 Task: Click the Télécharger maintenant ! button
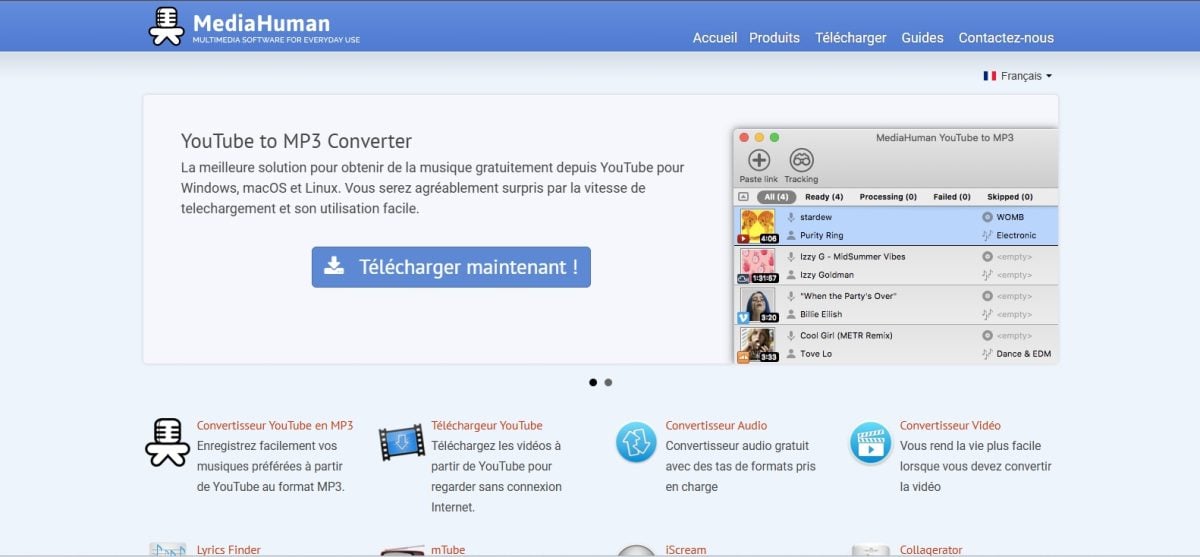[x=451, y=267]
